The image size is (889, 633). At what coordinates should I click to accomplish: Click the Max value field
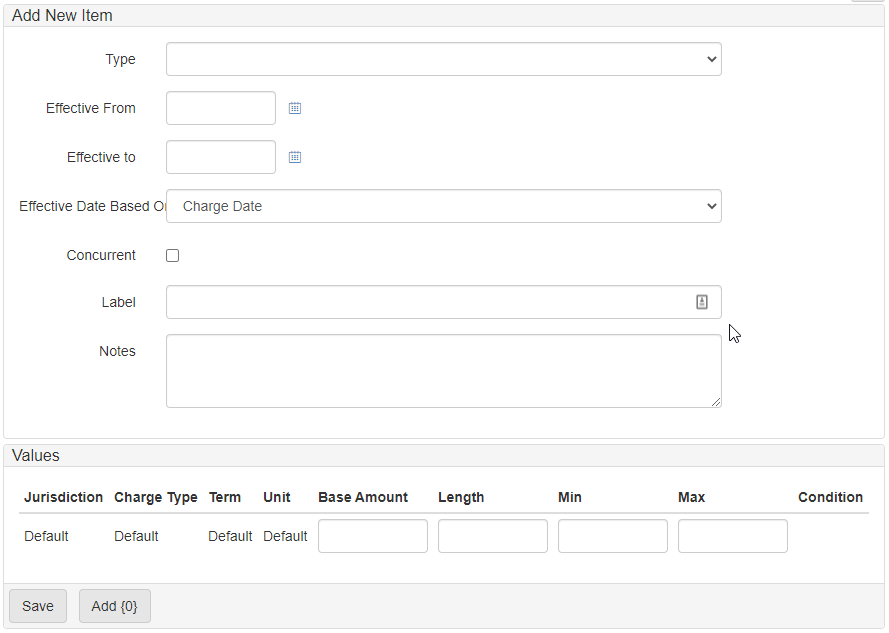click(732, 536)
